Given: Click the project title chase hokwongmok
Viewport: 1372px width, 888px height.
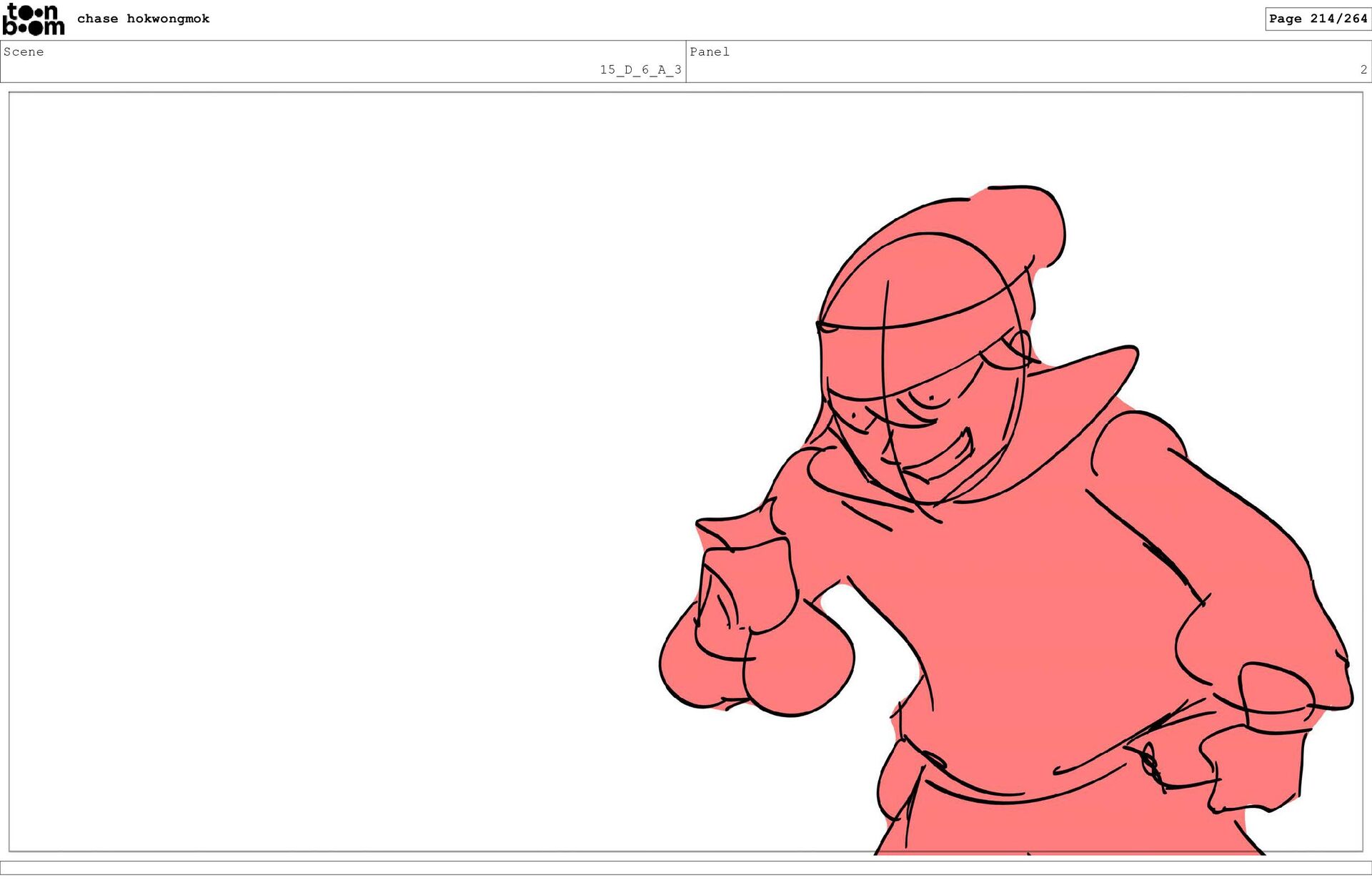Looking at the screenshot, I should [x=143, y=19].
